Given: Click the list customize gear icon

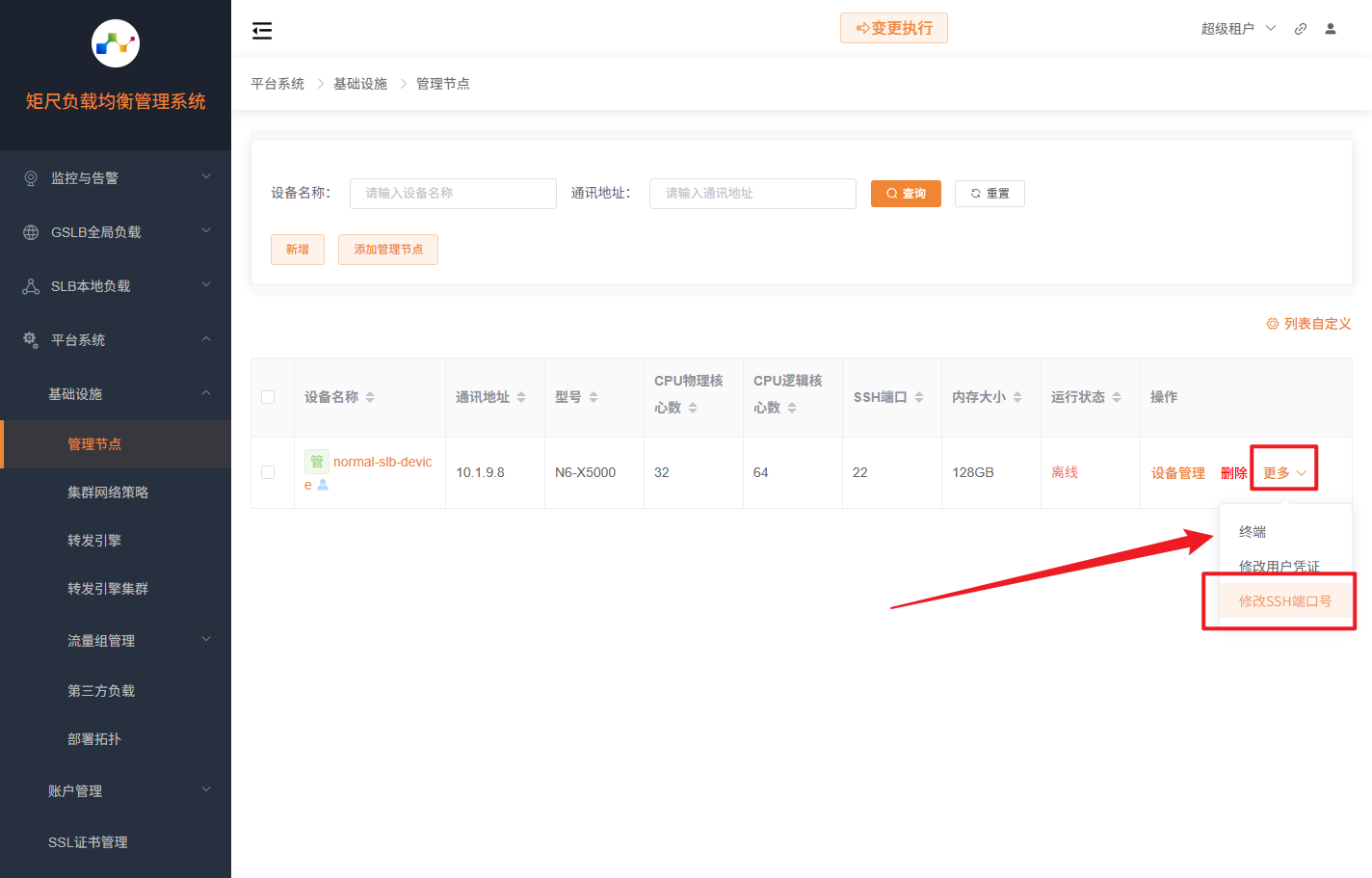Looking at the screenshot, I should point(1272,324).
